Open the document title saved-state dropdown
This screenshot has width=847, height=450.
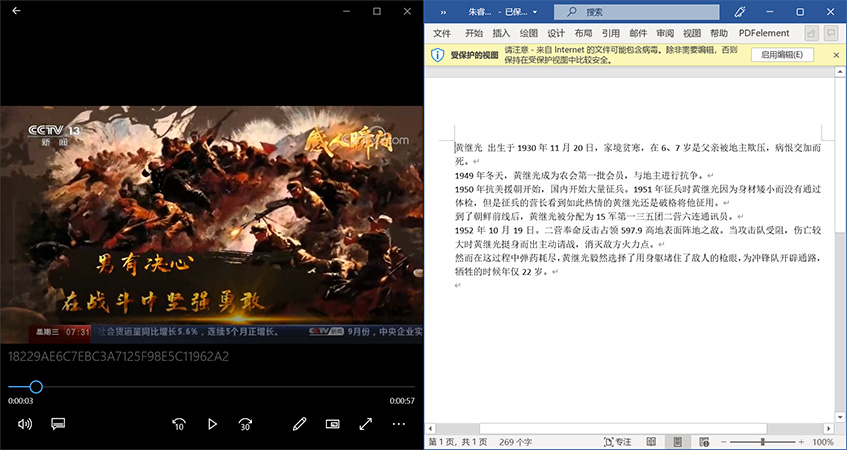pos(535,12)
